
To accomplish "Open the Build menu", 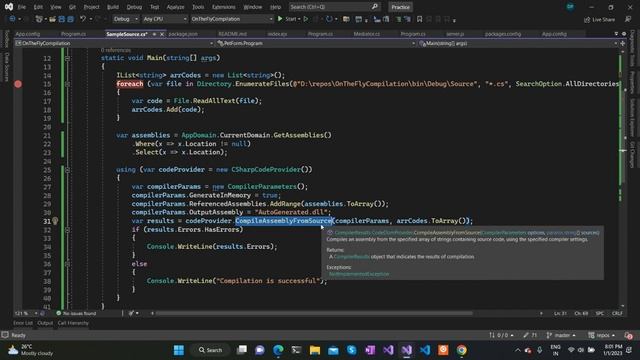I will click(x=113, y=7).
